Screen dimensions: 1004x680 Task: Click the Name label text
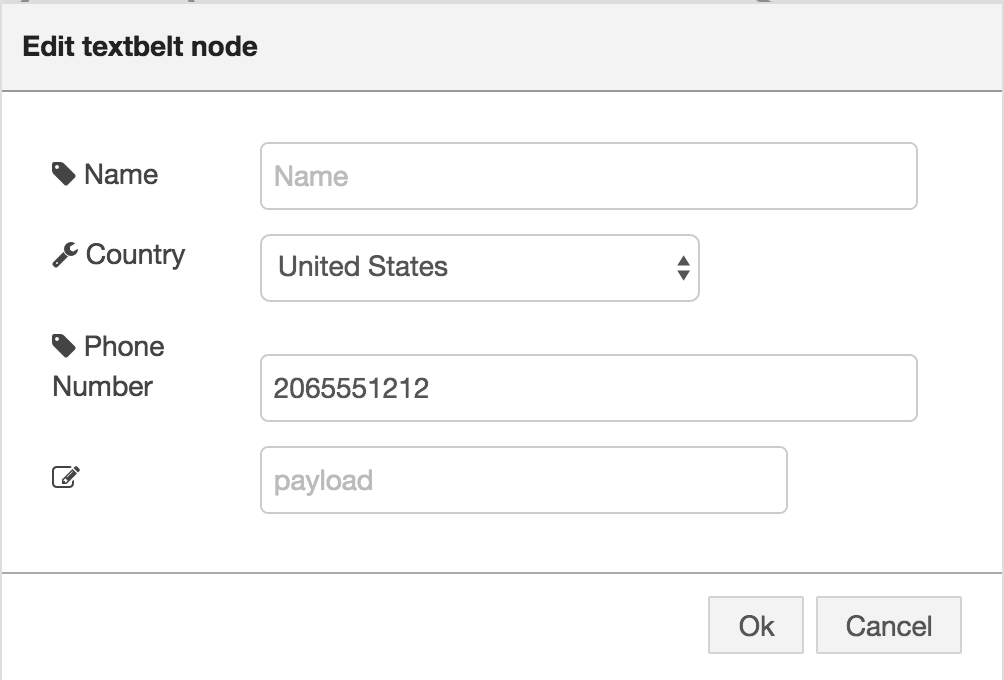coord(121,174)
